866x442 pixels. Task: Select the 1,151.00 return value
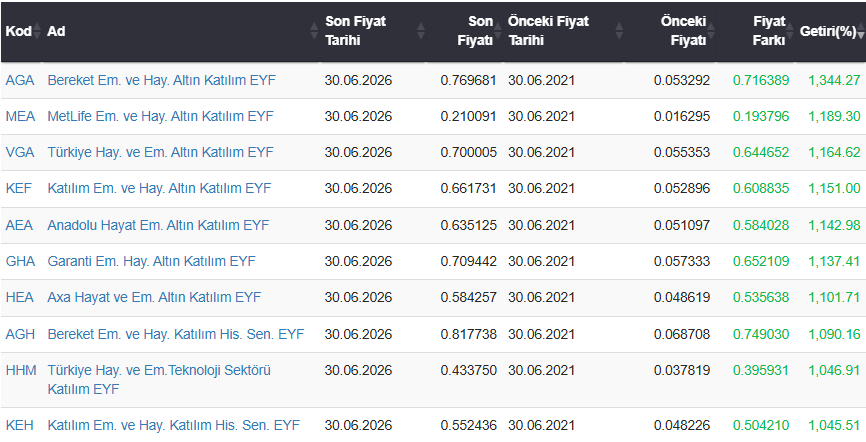pos(834,188)
